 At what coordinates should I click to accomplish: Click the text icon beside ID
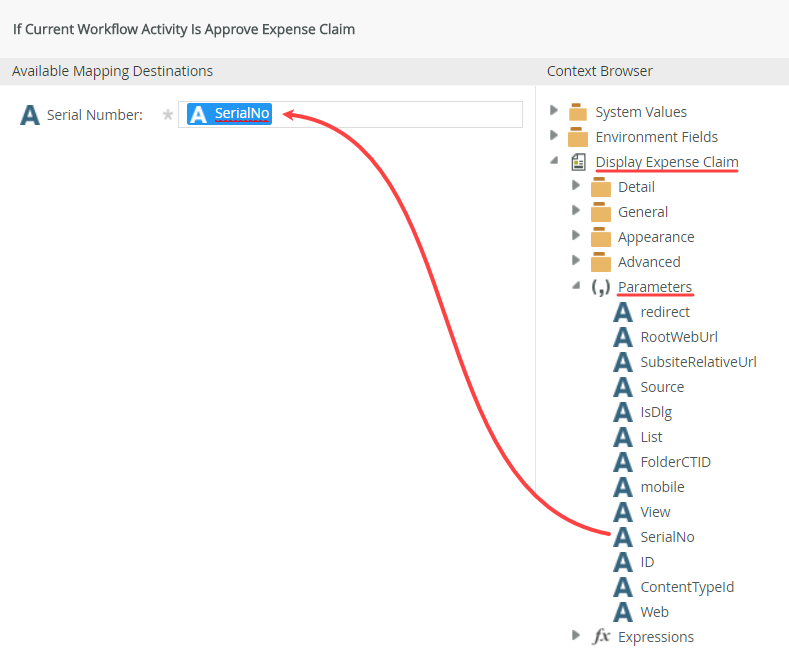622,562
